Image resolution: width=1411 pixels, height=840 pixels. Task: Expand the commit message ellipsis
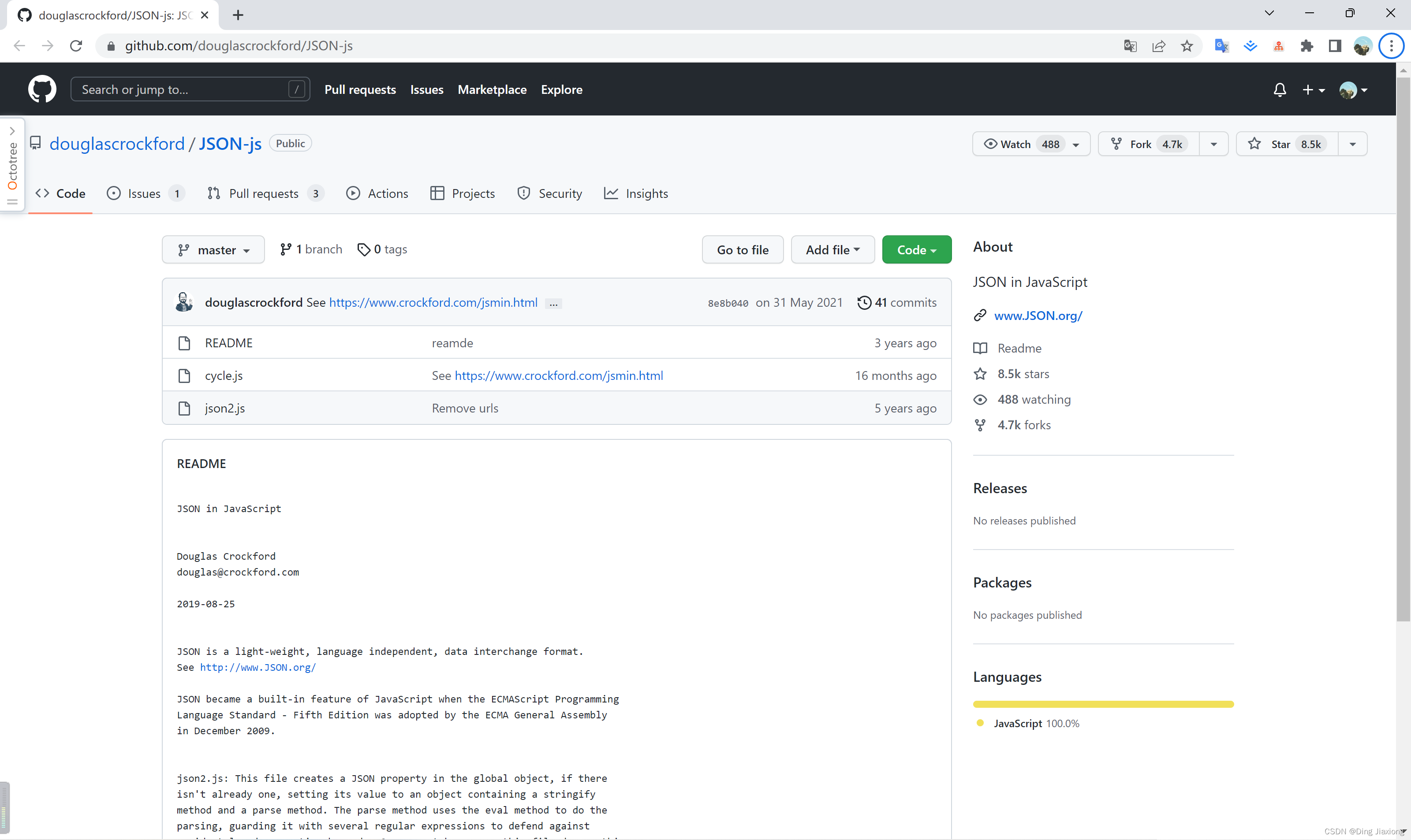coord(553,303)
